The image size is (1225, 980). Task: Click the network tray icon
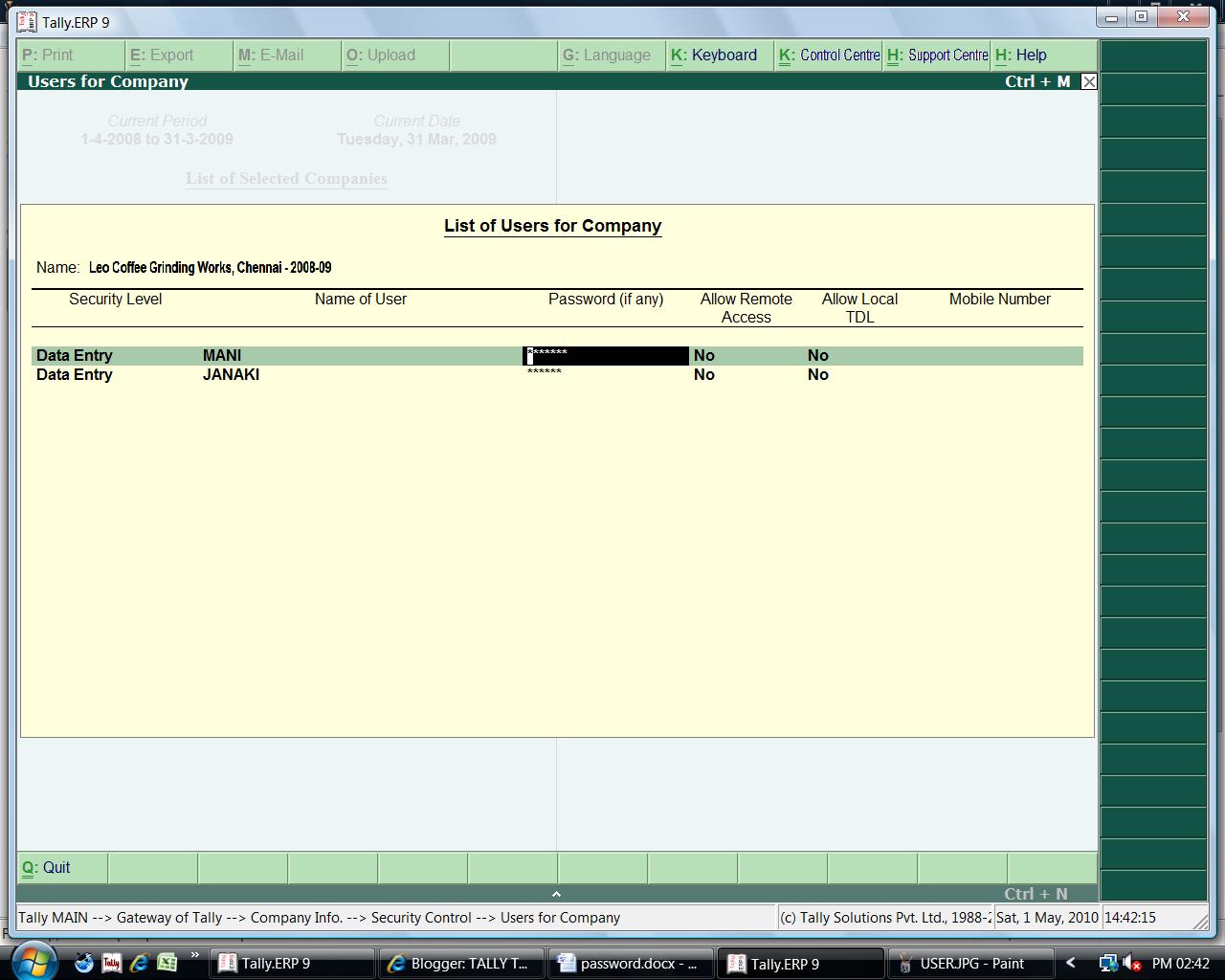pos(1108,964)
